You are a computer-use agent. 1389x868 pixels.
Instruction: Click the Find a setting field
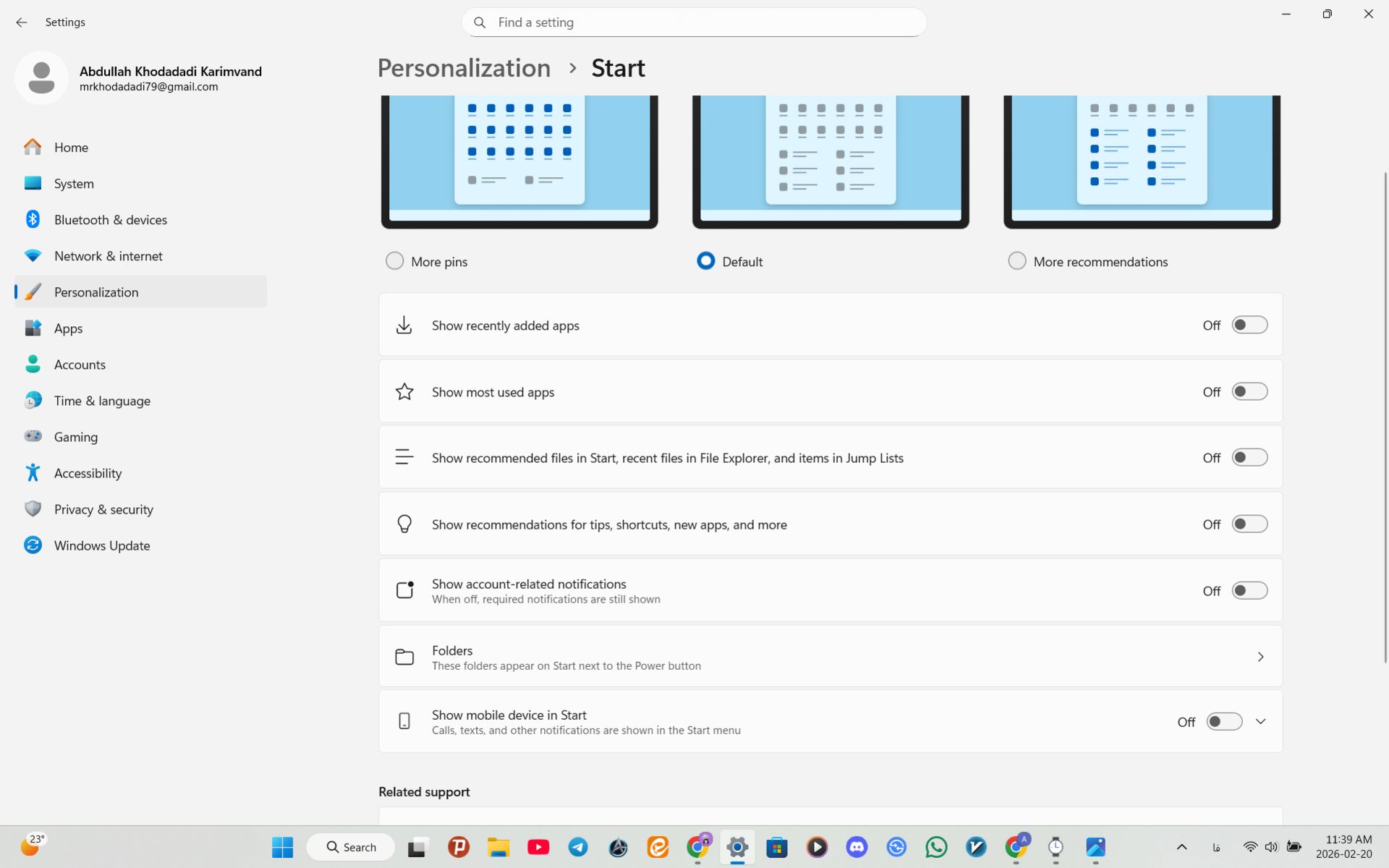694,22
